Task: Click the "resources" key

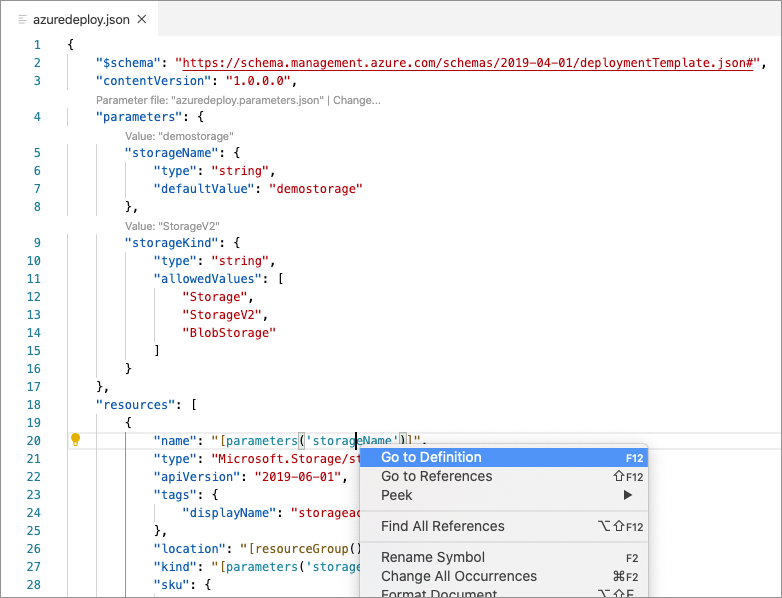Action: (136, 404)
